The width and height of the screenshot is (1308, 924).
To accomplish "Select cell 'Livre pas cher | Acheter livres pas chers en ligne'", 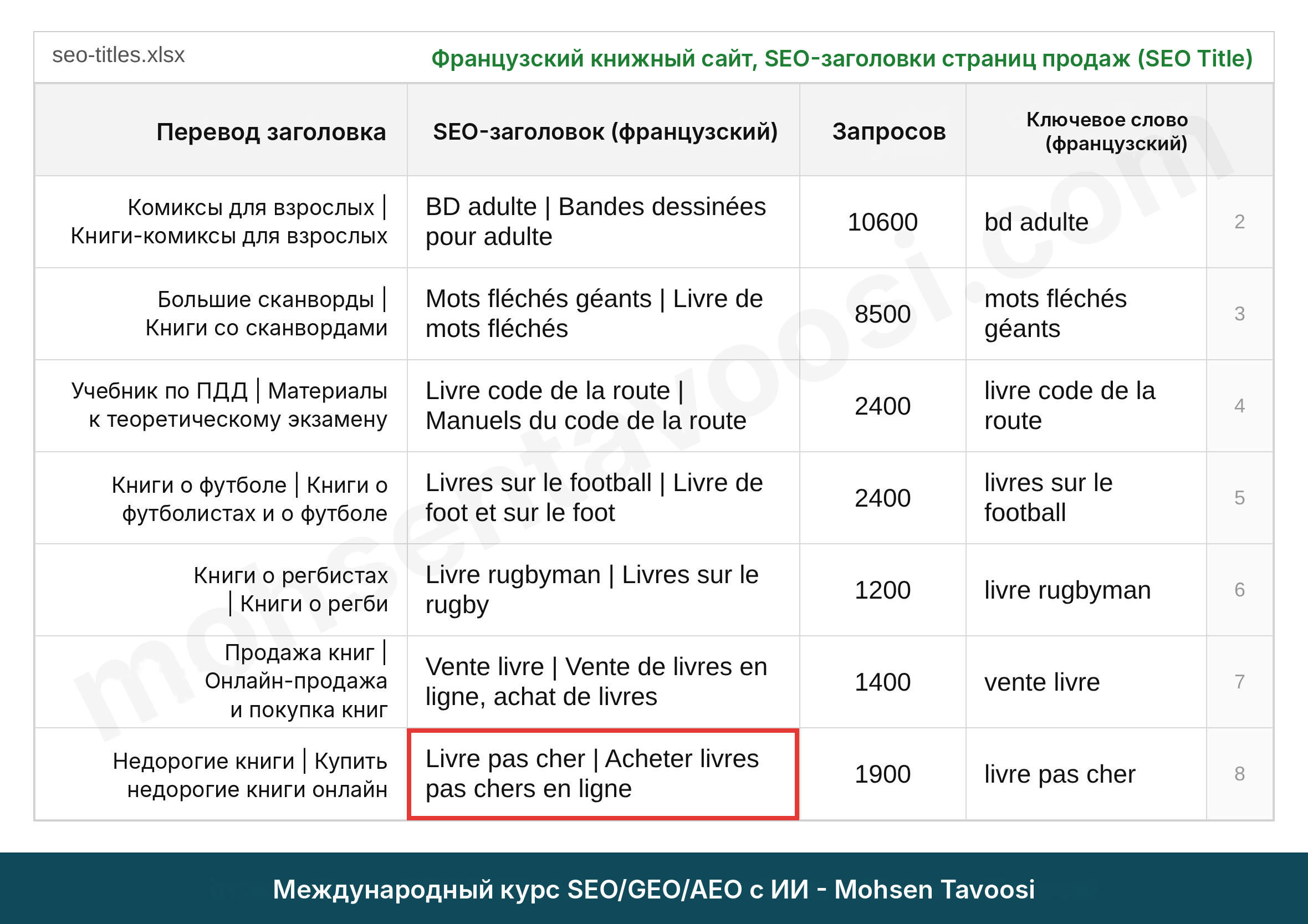I will 604,774.
